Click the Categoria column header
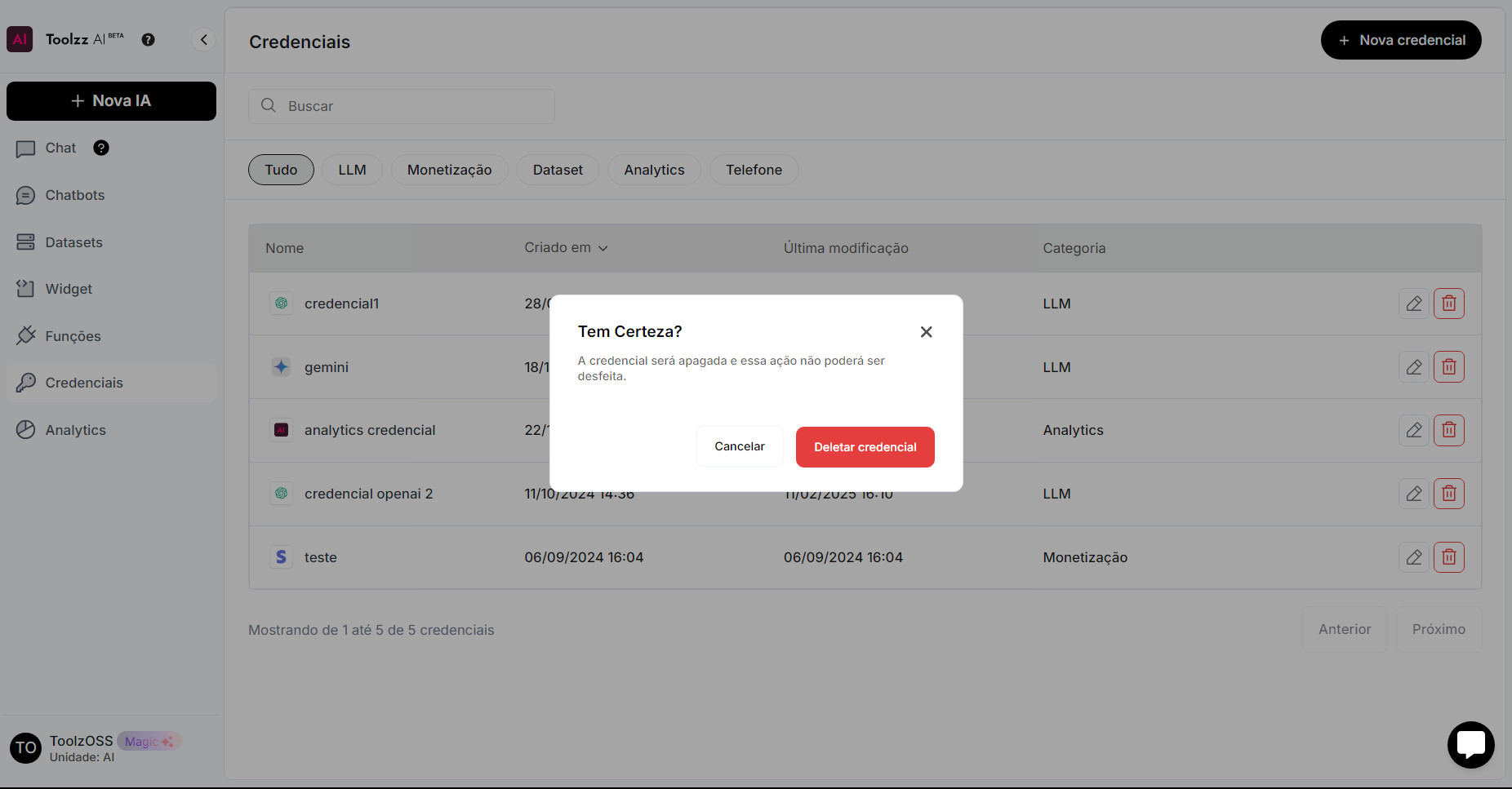 point(1074,248)
